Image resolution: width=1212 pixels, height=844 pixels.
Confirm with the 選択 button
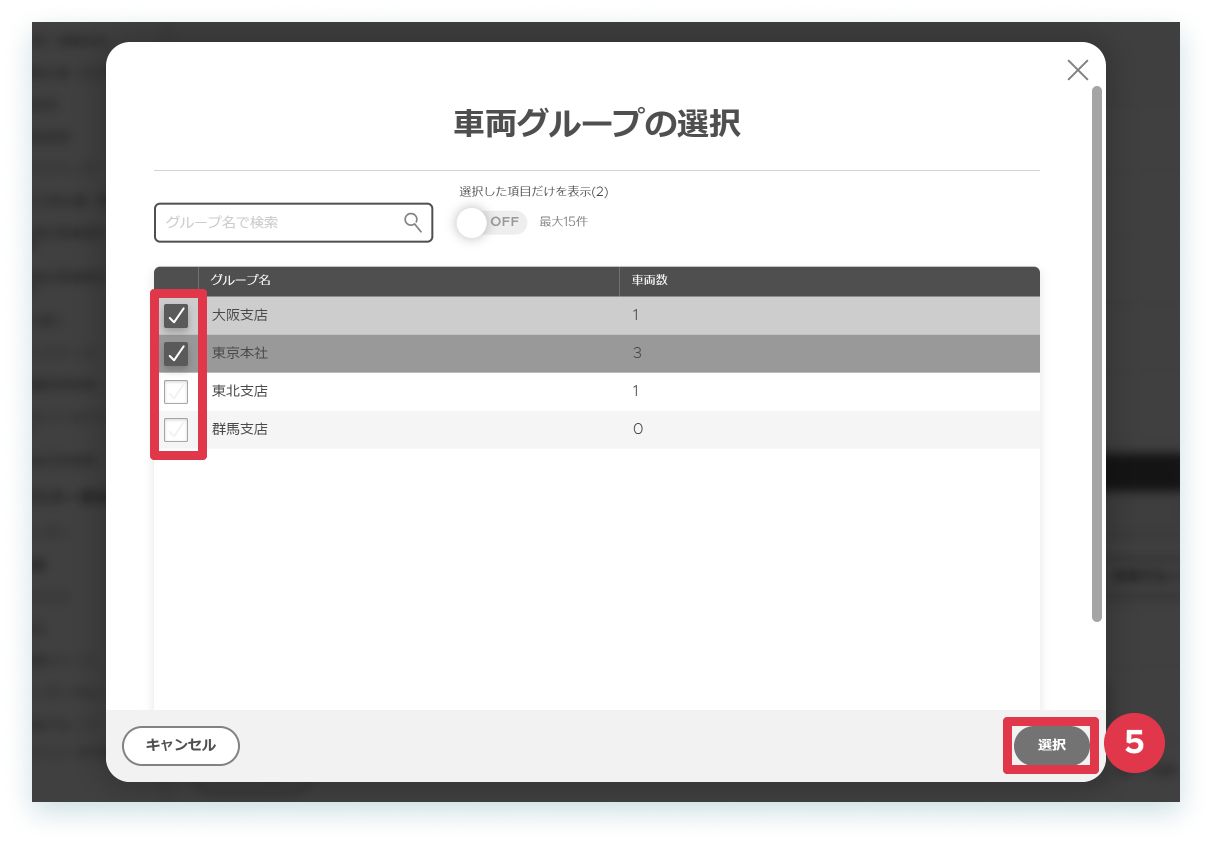[x=1052, y=745]
